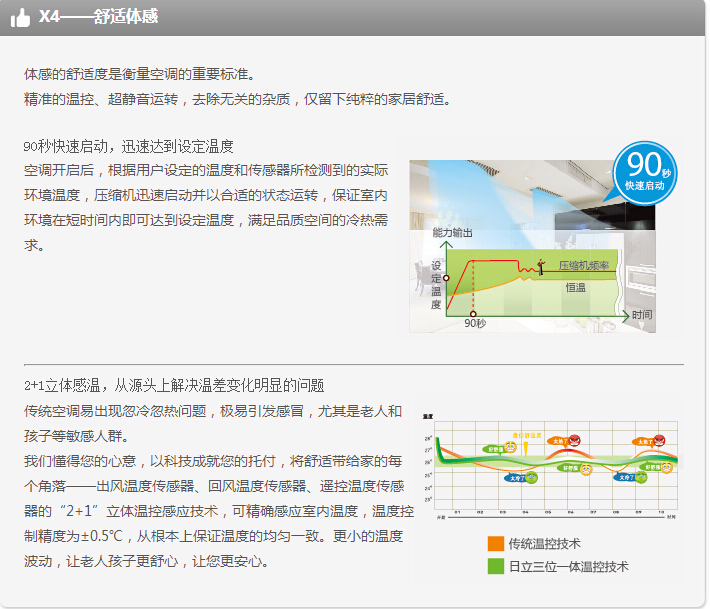
Task: Click the first yellow 好舒服 smiley face
Action: pos(511,448)
